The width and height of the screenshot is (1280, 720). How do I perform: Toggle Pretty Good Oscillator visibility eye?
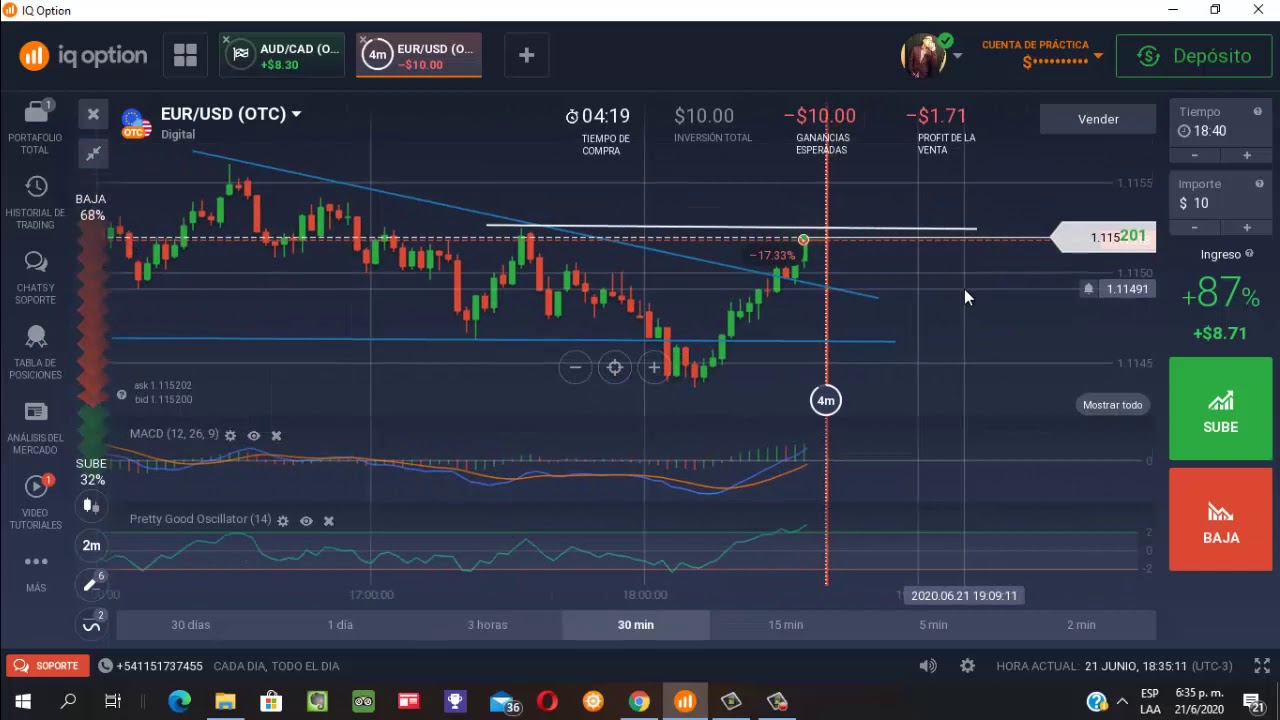pos(306,521)
